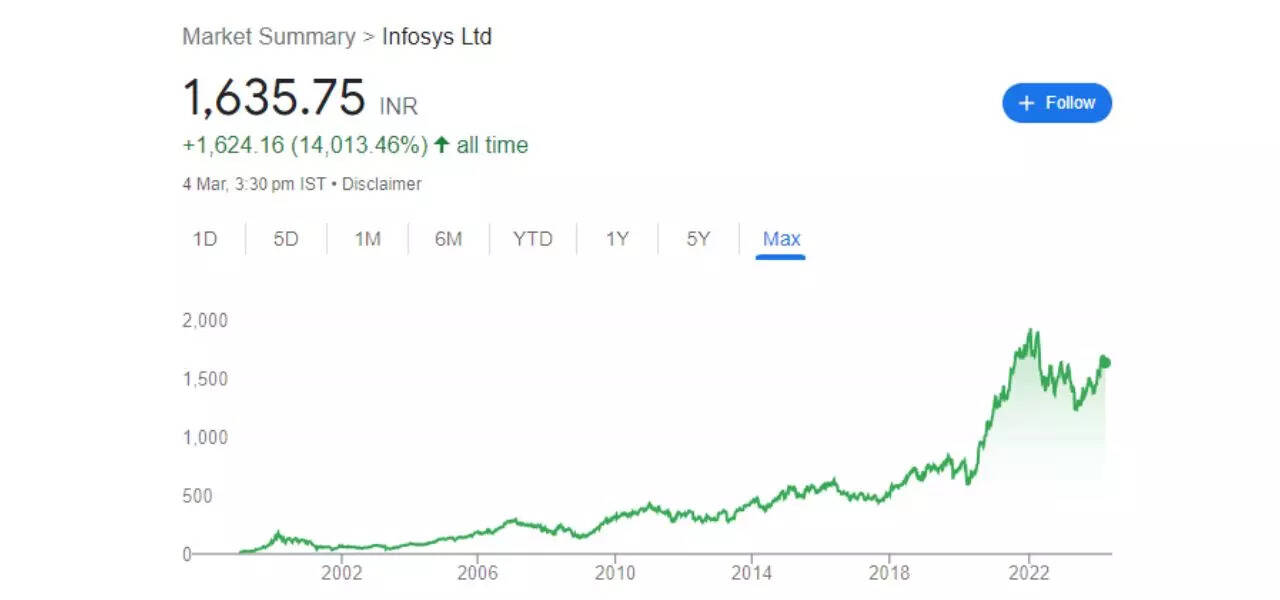This screenshot has height=600, width=1280.
Task: Select the 1Y chart period
Action: [616, 239]
